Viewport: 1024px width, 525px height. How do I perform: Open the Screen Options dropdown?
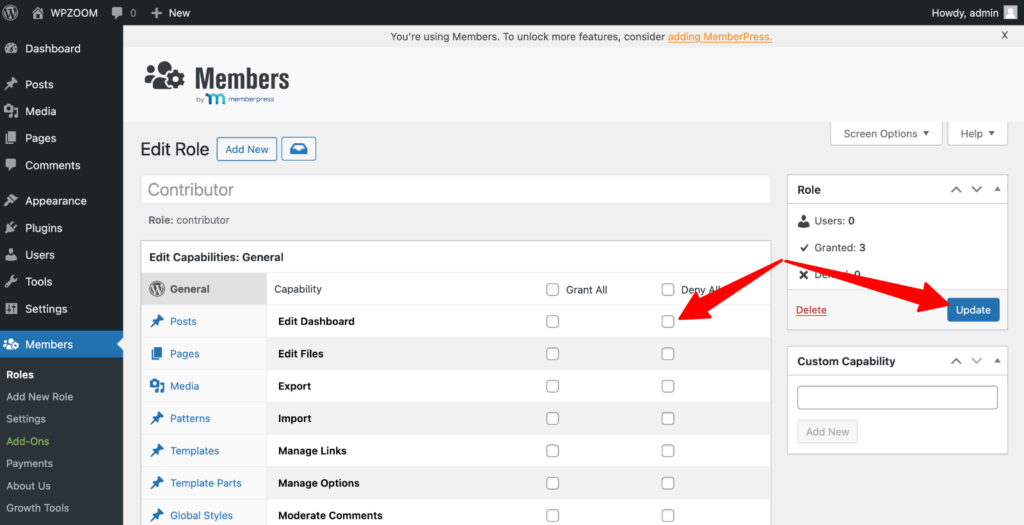pyautogui.click(x=886, y=133)
